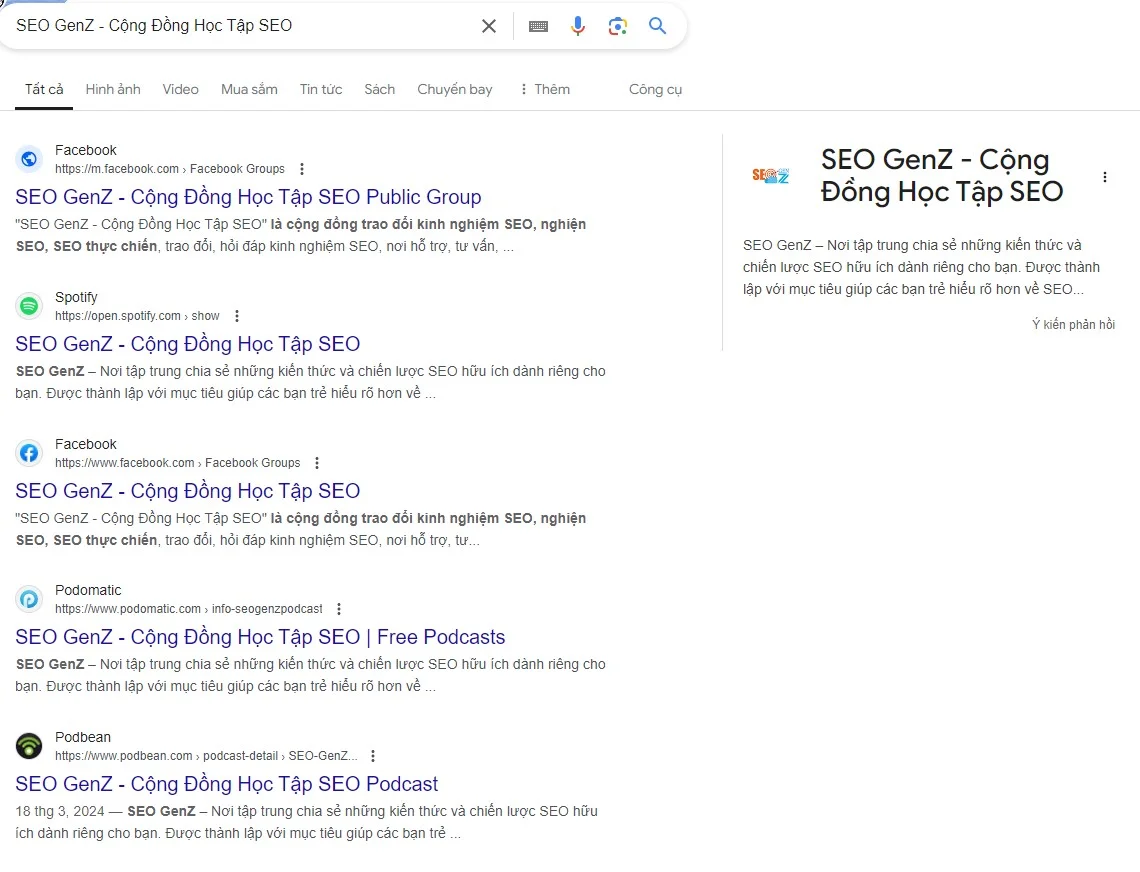The height and width of the screenshot is (872, 1140).
Task: Open the Chuyến bay tab
Action: coord(454,89)
